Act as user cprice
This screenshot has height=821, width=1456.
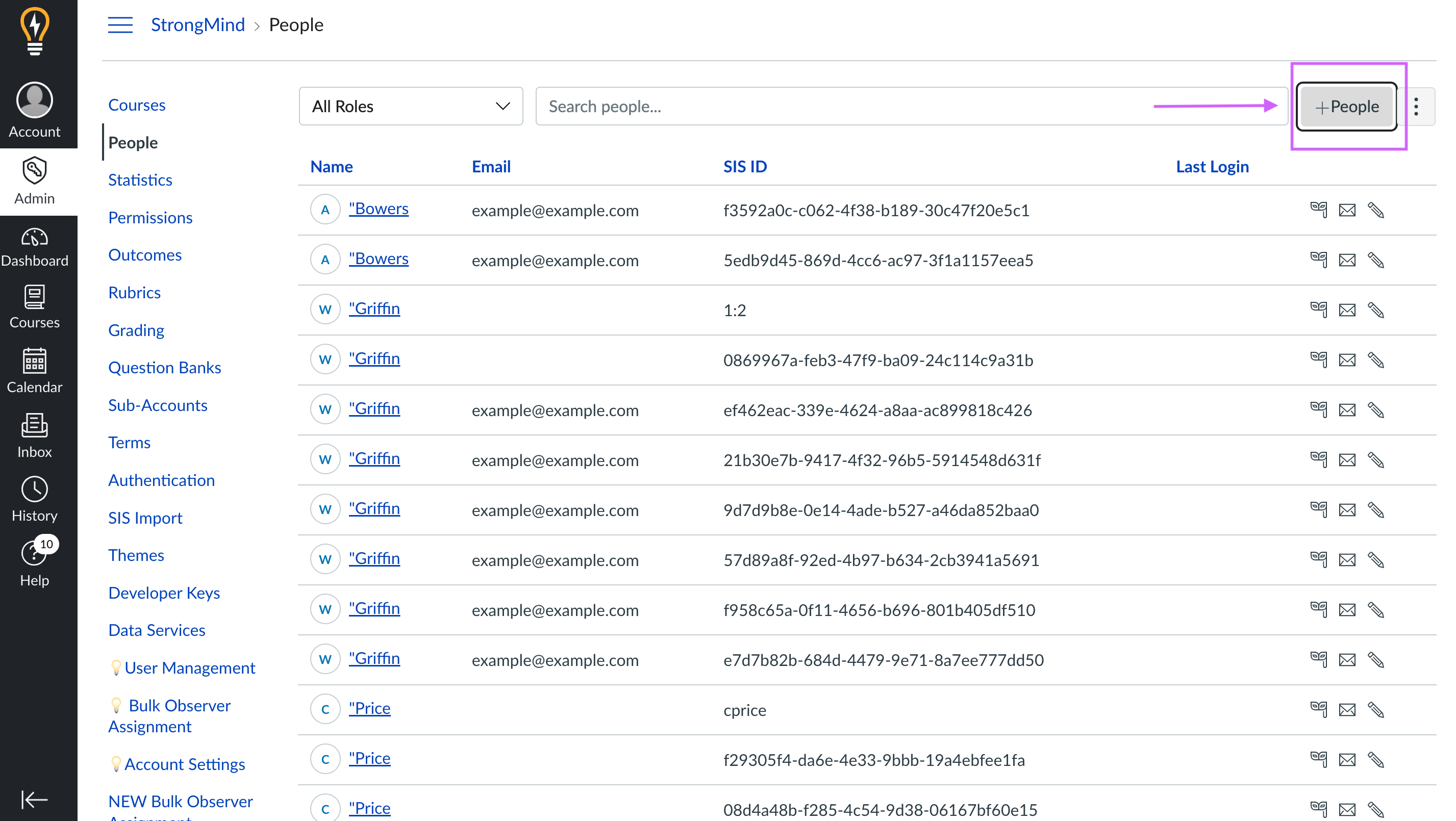pyautogui.click(x=1319, y=709)
